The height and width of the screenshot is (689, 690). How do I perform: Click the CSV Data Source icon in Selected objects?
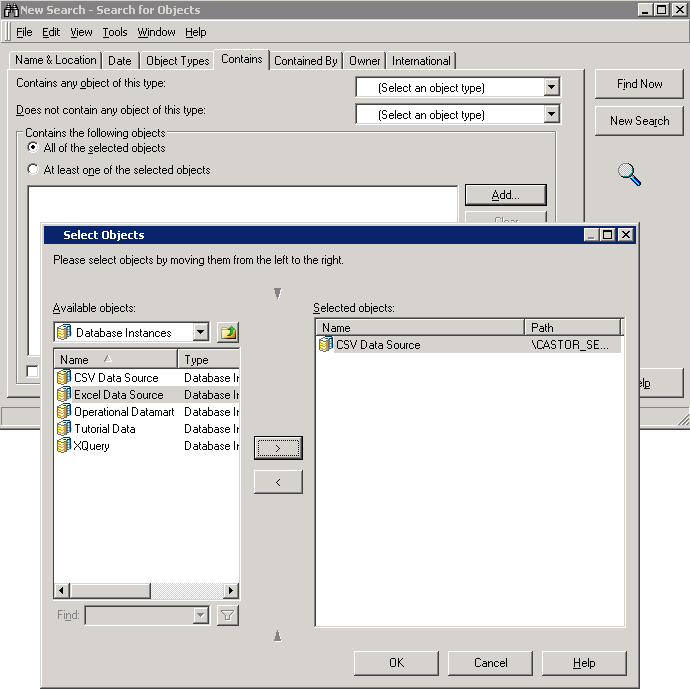point(325,345)
